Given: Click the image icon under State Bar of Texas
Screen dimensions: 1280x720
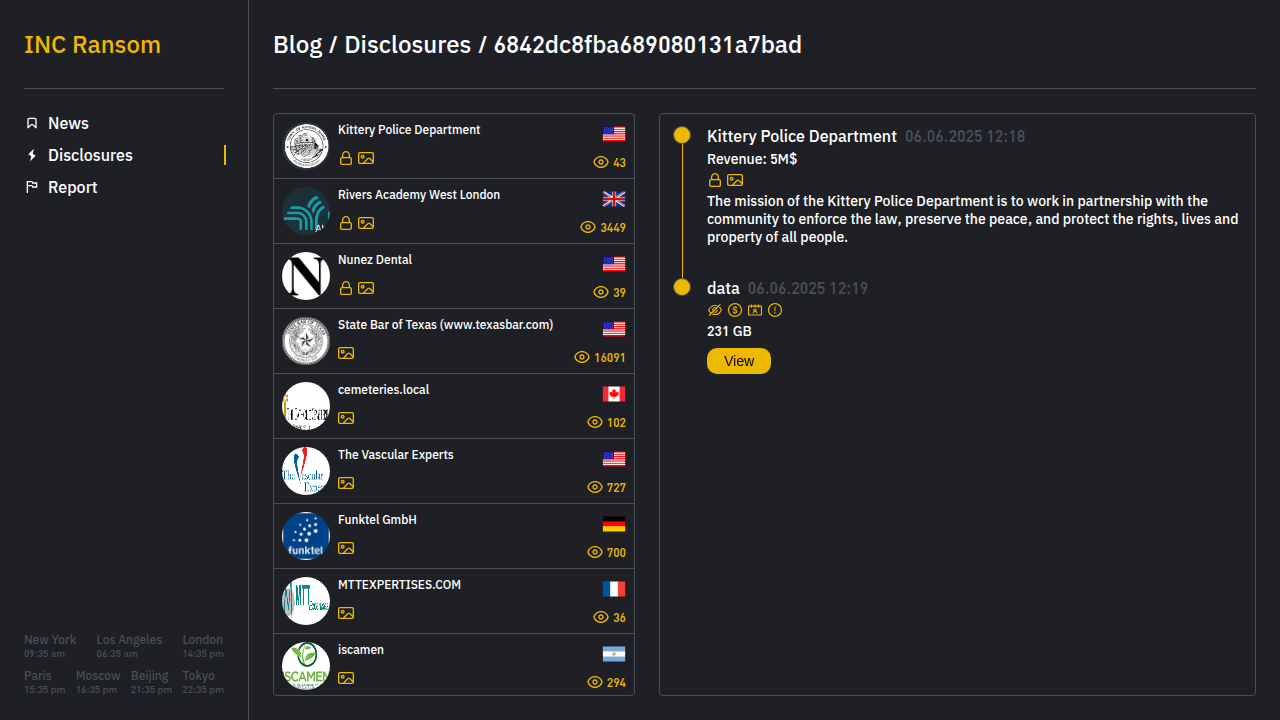Looking at the screenshot, I should (x=346, y=353).
